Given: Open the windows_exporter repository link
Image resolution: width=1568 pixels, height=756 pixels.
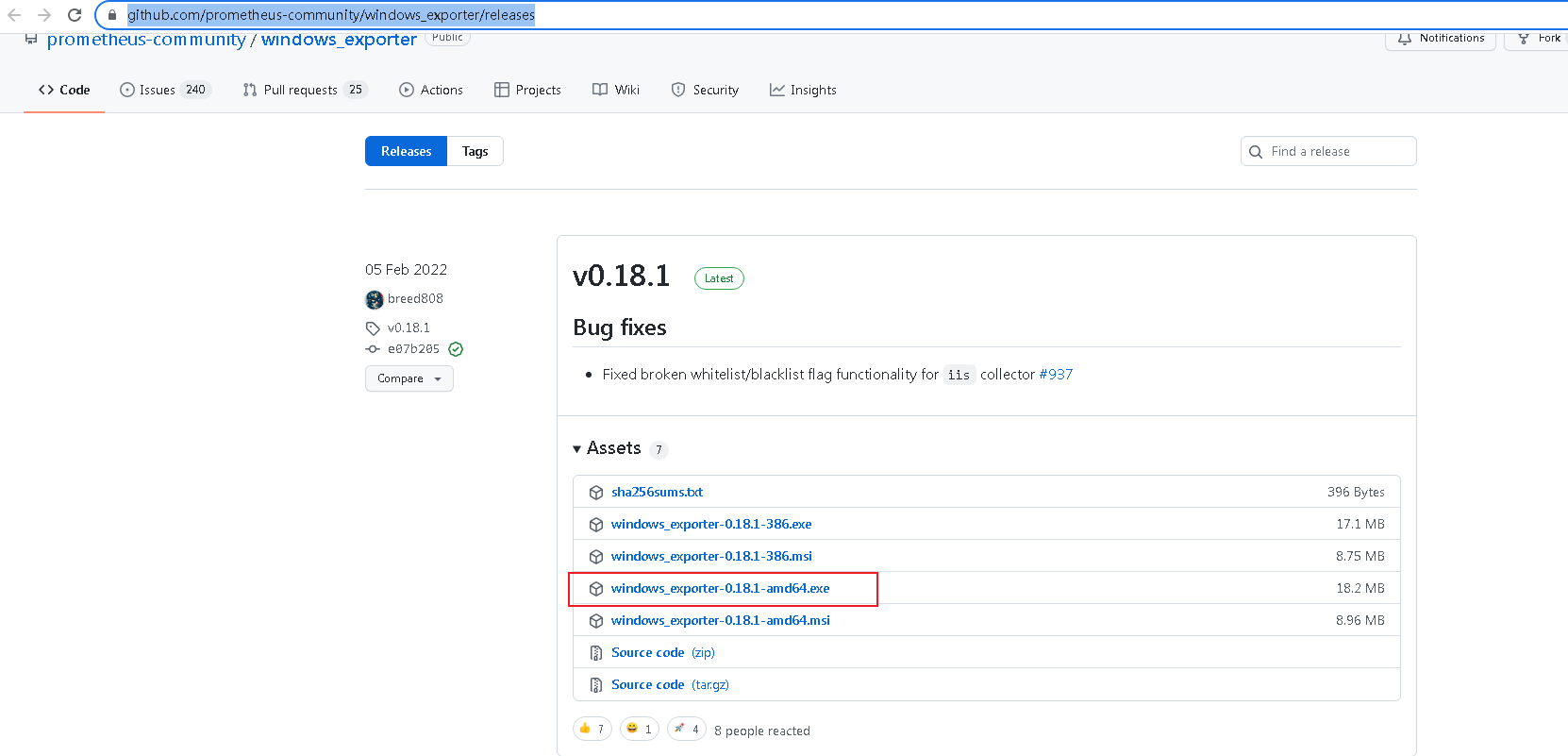Looking at the screenshot, I should pos(339,40).
